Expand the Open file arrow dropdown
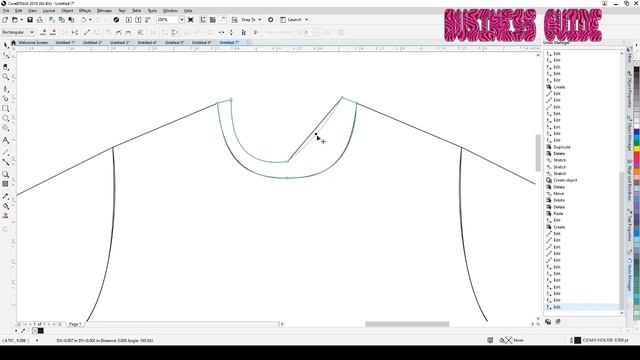640x360 pixels. point(21,20)
